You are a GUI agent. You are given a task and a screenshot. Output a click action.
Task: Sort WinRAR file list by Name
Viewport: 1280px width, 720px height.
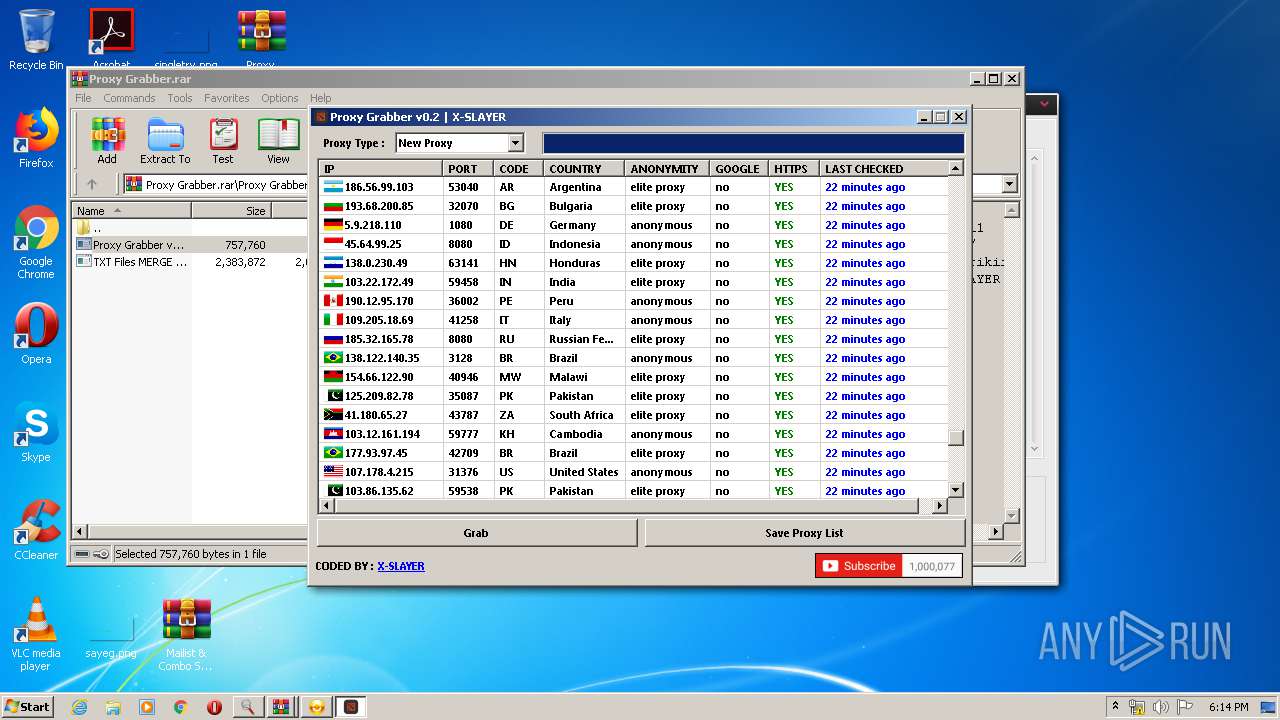(131, 211)
